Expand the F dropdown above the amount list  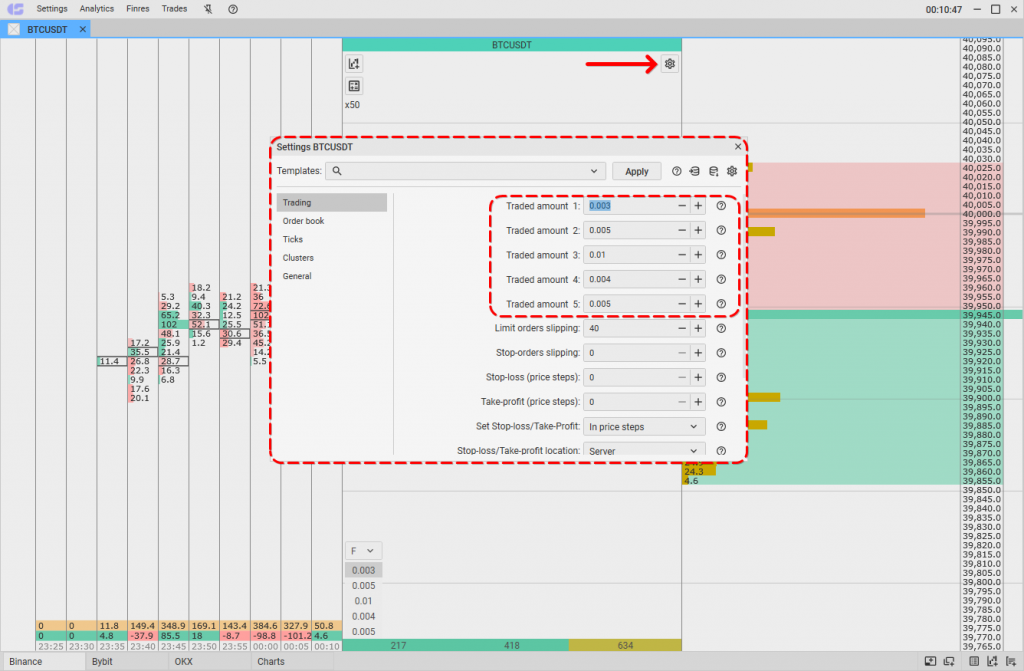click(x=363, y=550)
